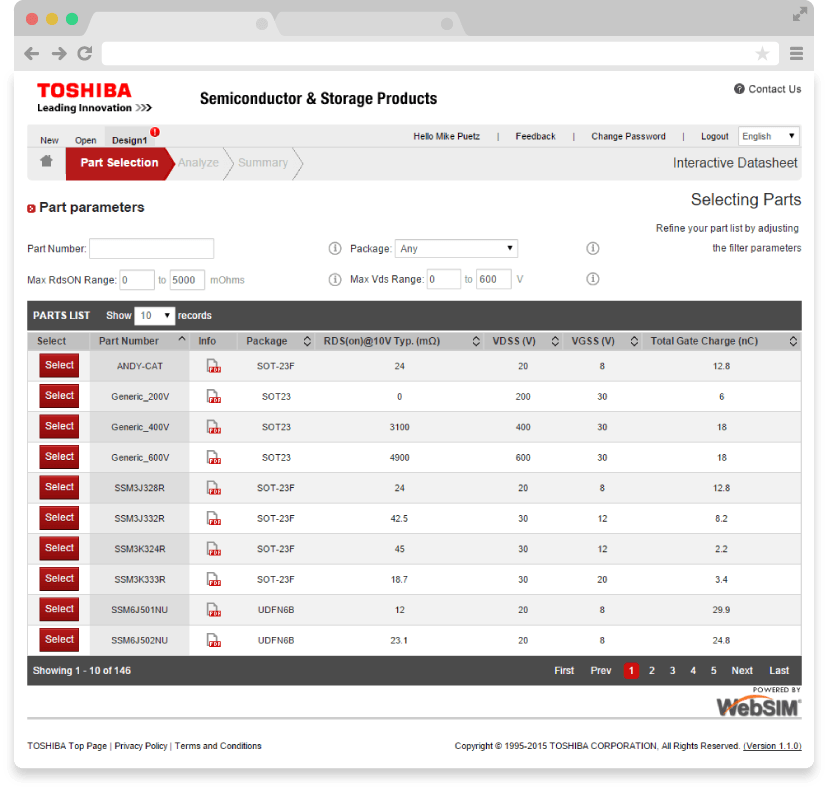Screen dimensions: 827x792
Task: Click the browser address bar
Action: (440, 53)
